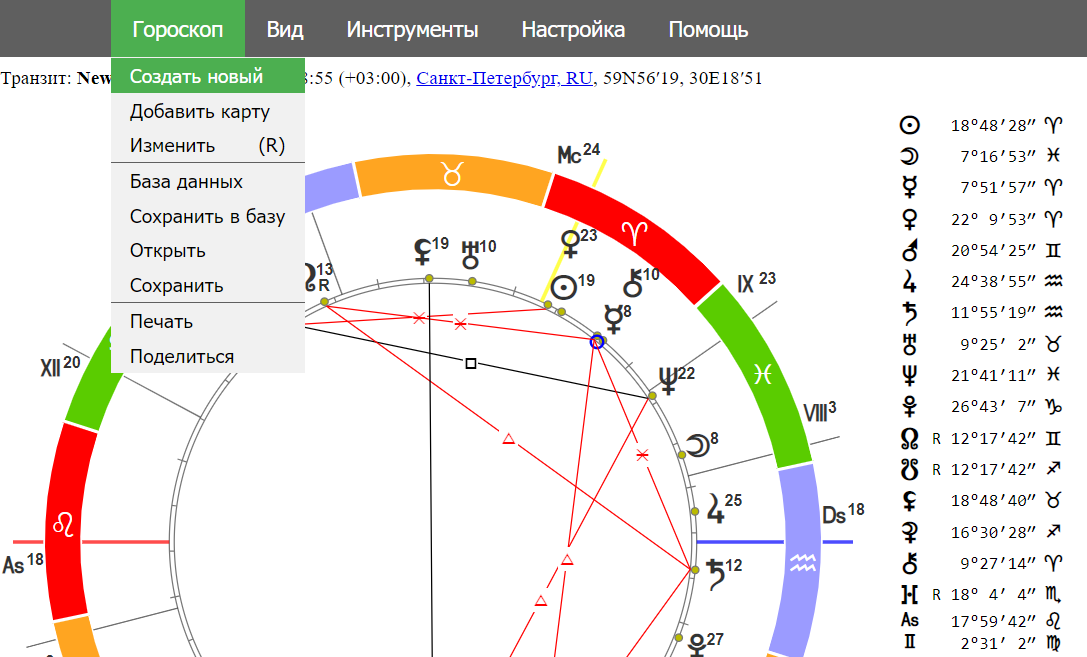The width and height of the screenshot is (1087, 657).
Task: Click Sun position 18°48′28″
Action: (x=993, y=125)
